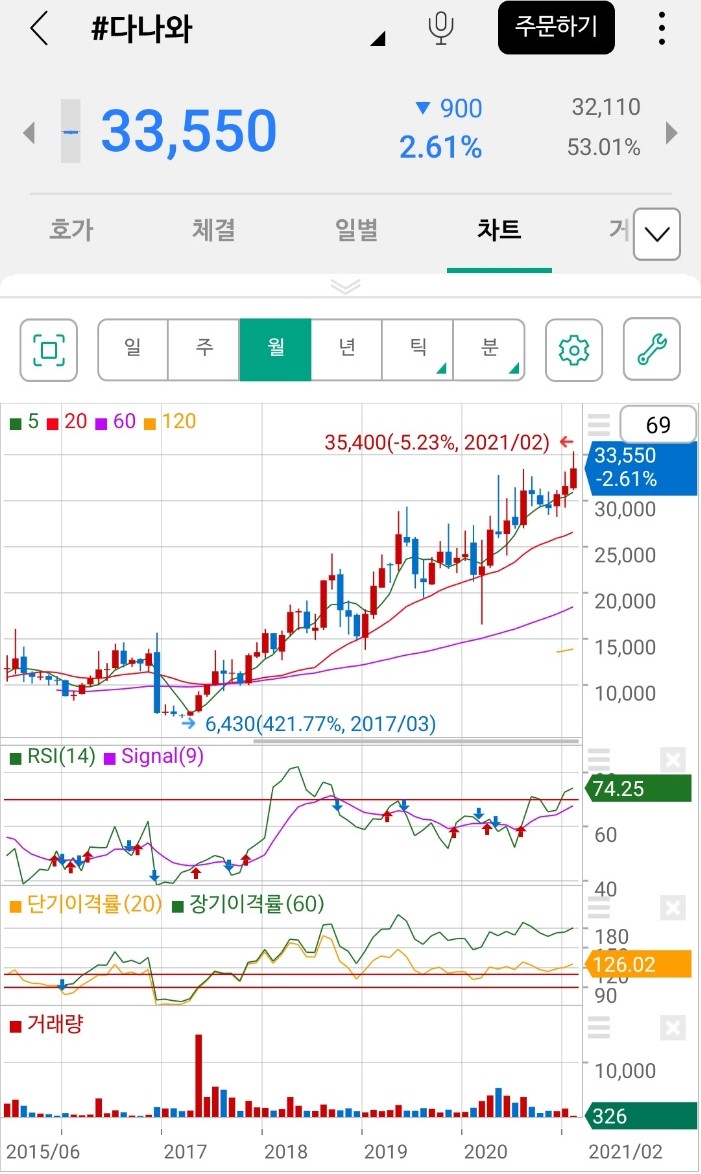The width and height of the screenshot is (701, 1174).
Task: Tap the 2015/06 date axis label
Action: [43, 1151]
